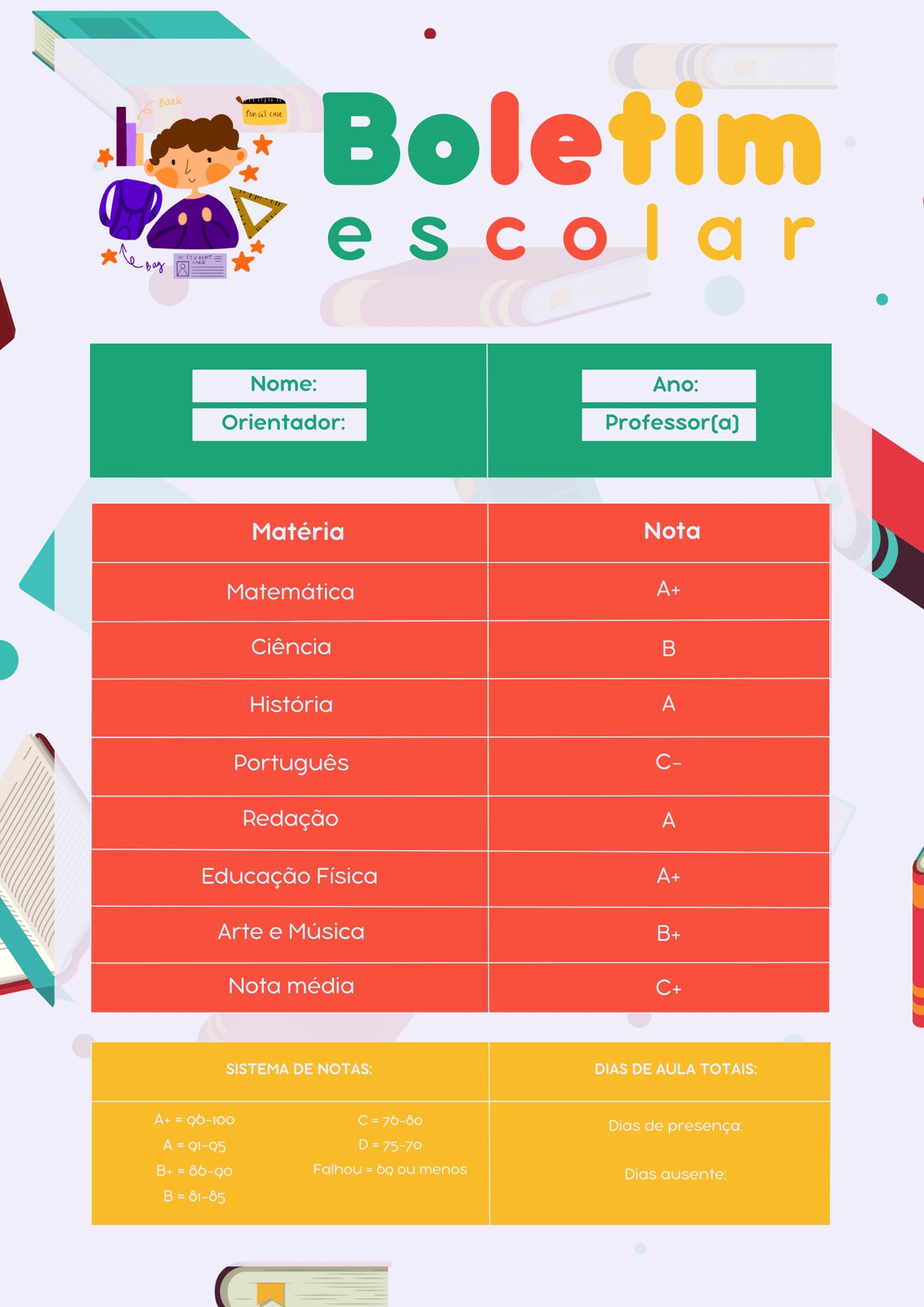924x1307 pixels.
Task: Click the Matéria column header
Action: [x=297, y=532]
